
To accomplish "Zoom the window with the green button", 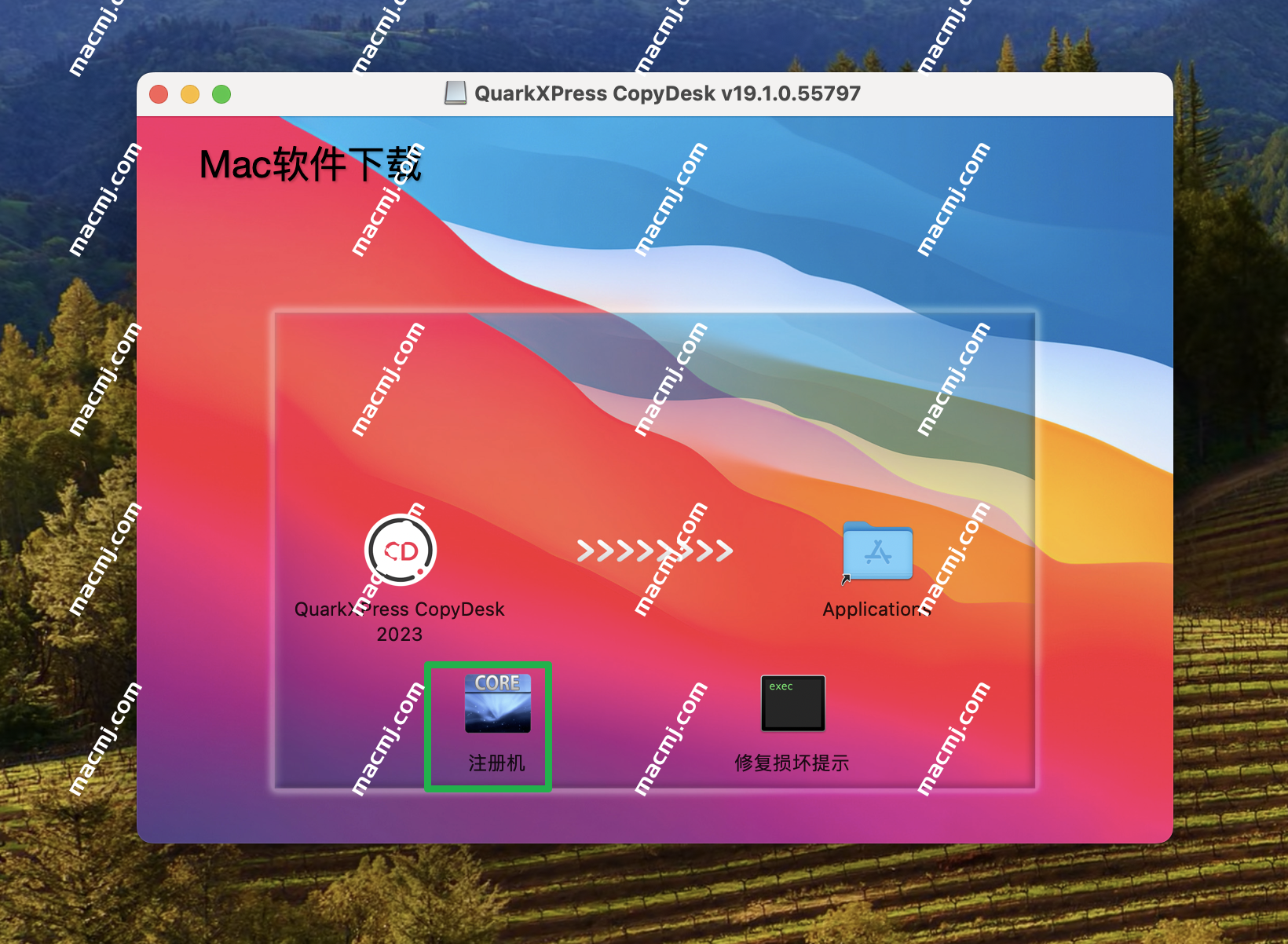I will [x=221, y=94].
